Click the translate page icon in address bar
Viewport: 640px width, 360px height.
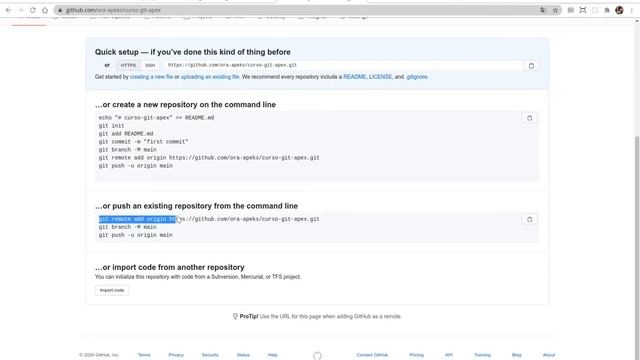pos(543,10)
